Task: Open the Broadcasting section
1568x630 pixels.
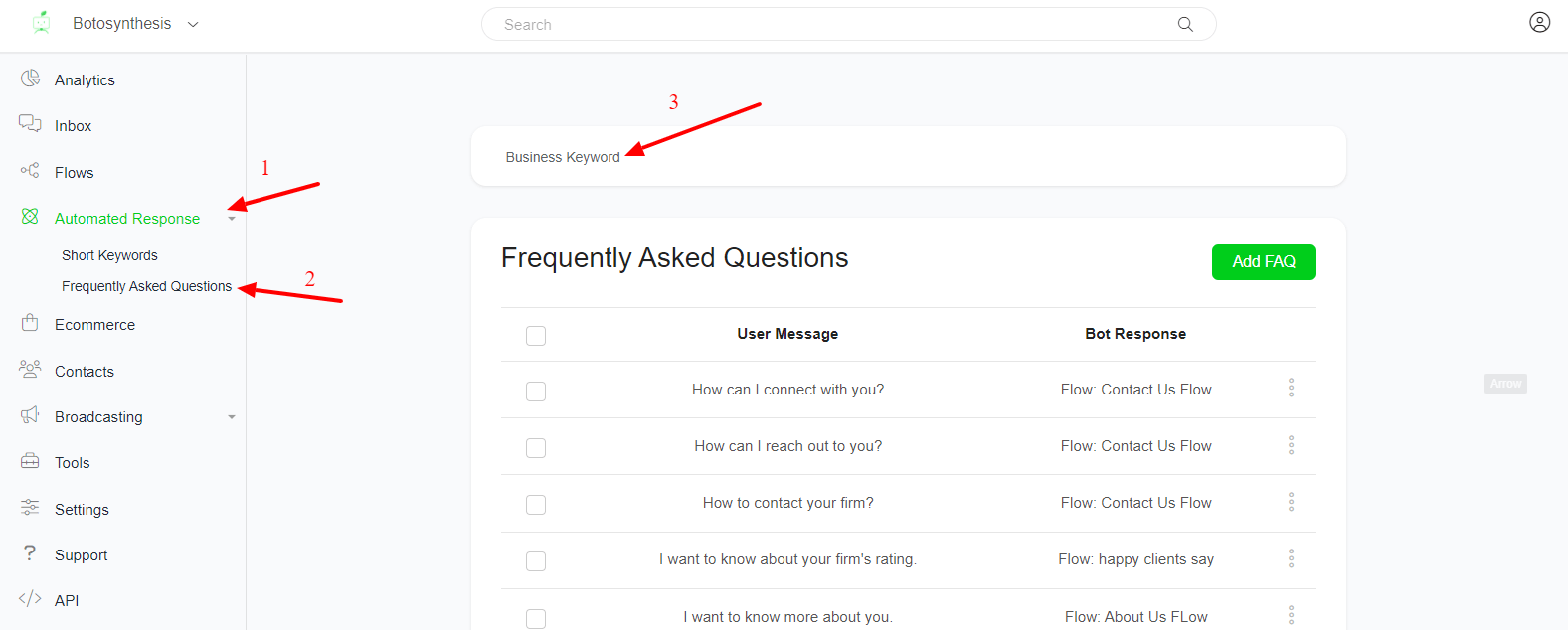Action: (x=98, y=417)
